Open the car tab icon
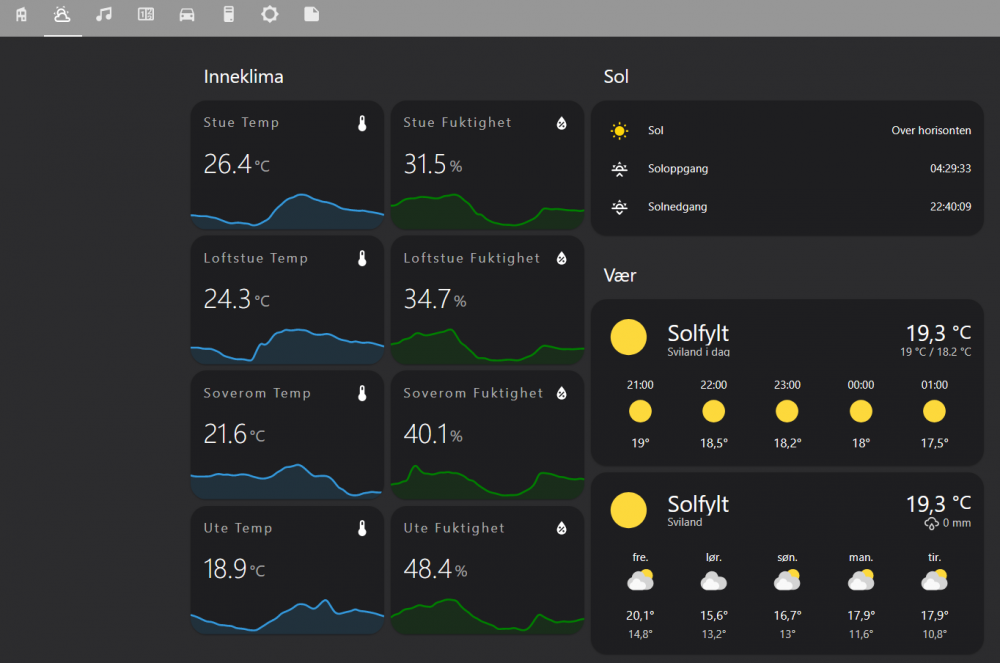The width and height of the screenshot is (1000, 663). [x=187, y=14]
